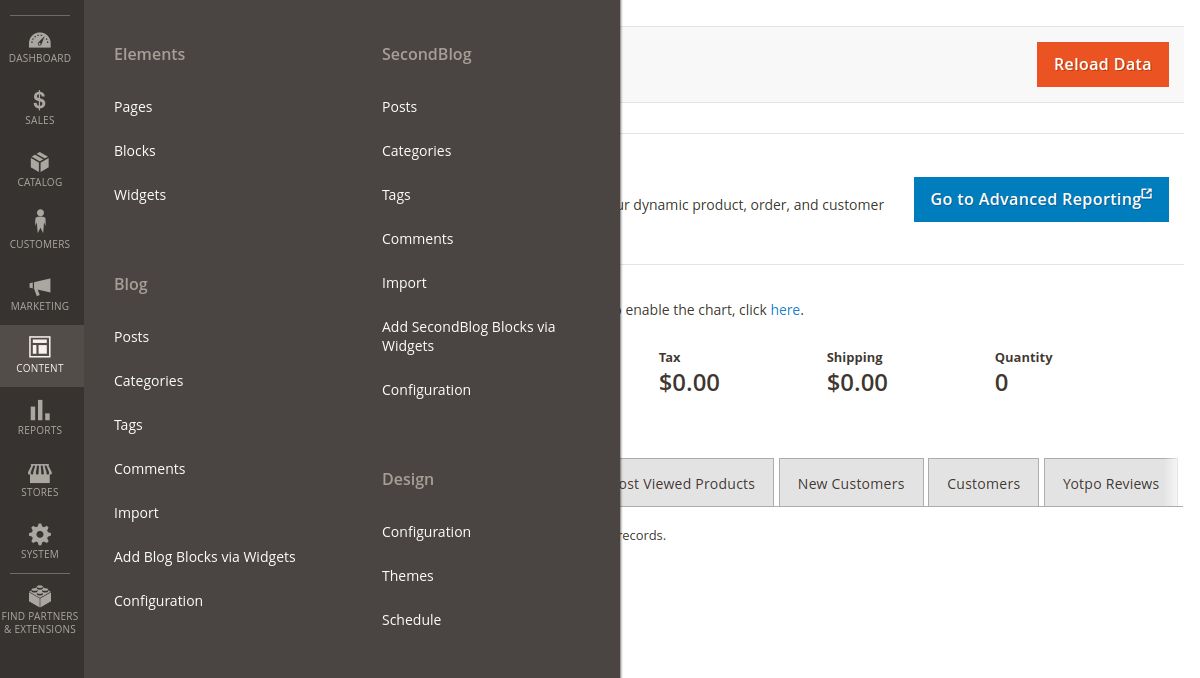Click the 'here' link to enable chart
Screen dimensions: 1200x678
(x=785, y=309)
